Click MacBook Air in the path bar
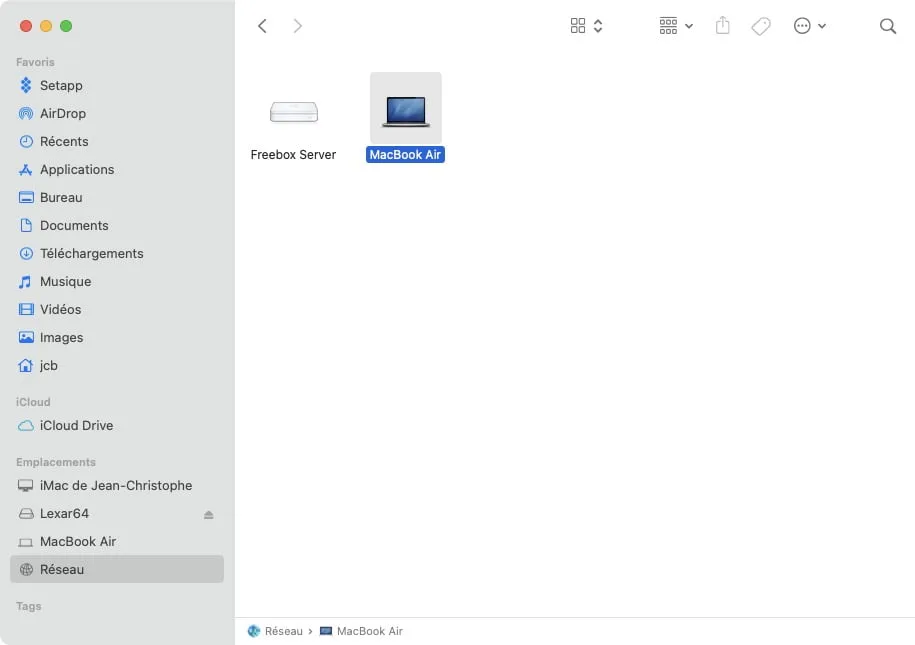 [362, 631]
